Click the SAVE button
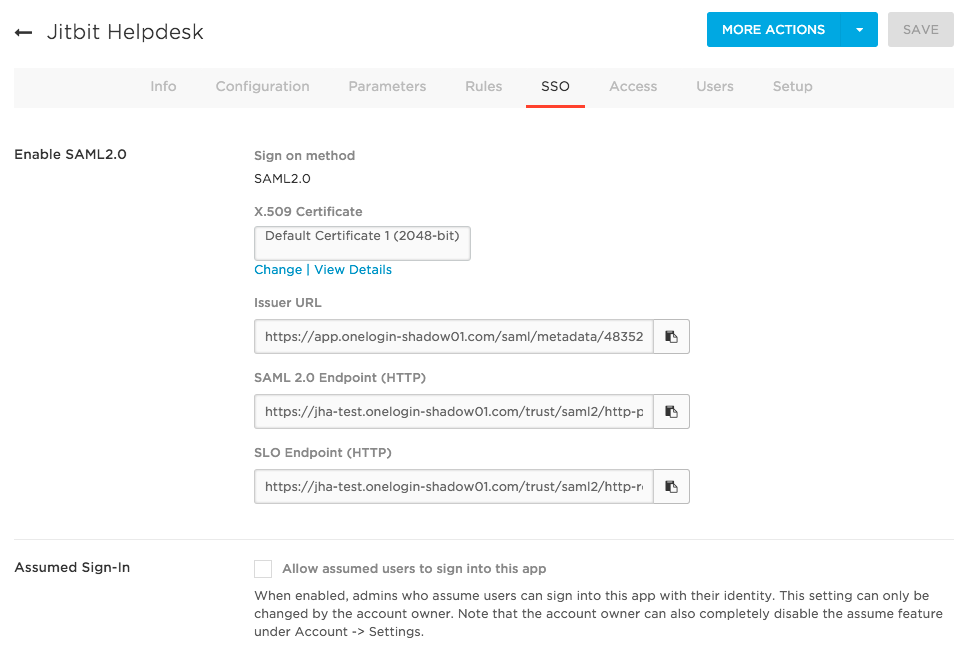Image resolution: width=973 pixels, height=654 pixels. point(920,29)
